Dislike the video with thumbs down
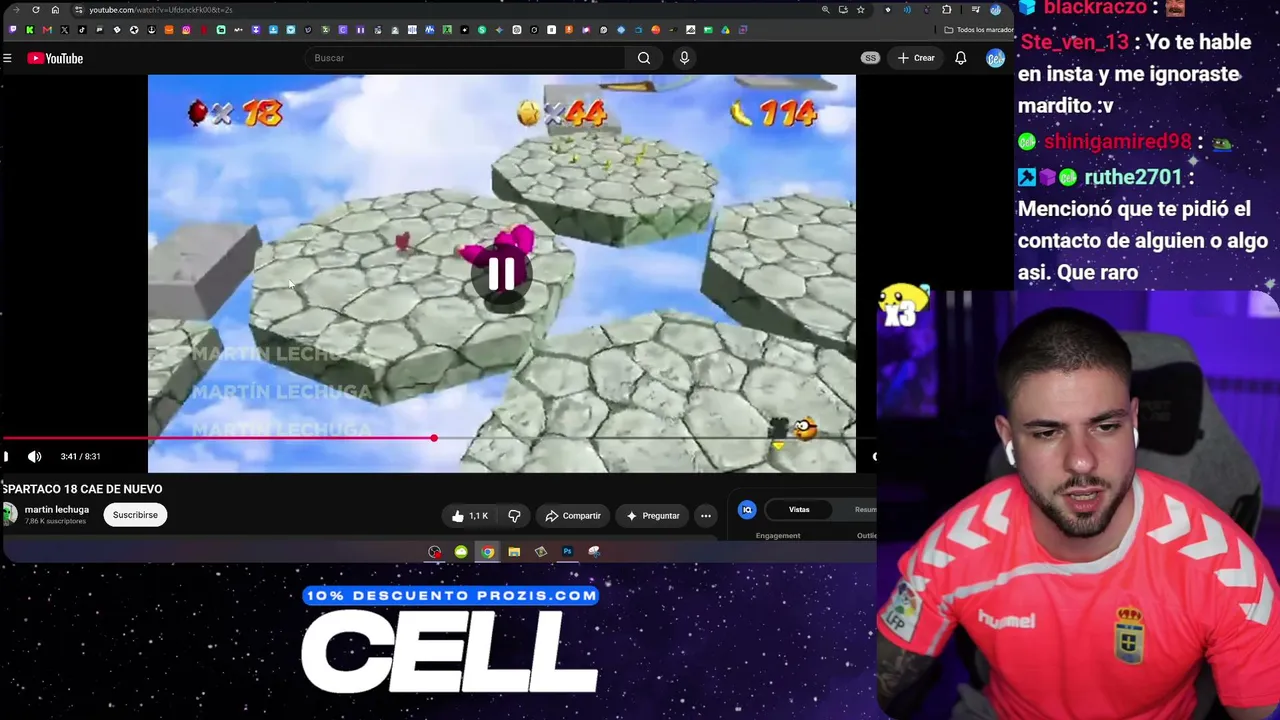 coord(514,516)
